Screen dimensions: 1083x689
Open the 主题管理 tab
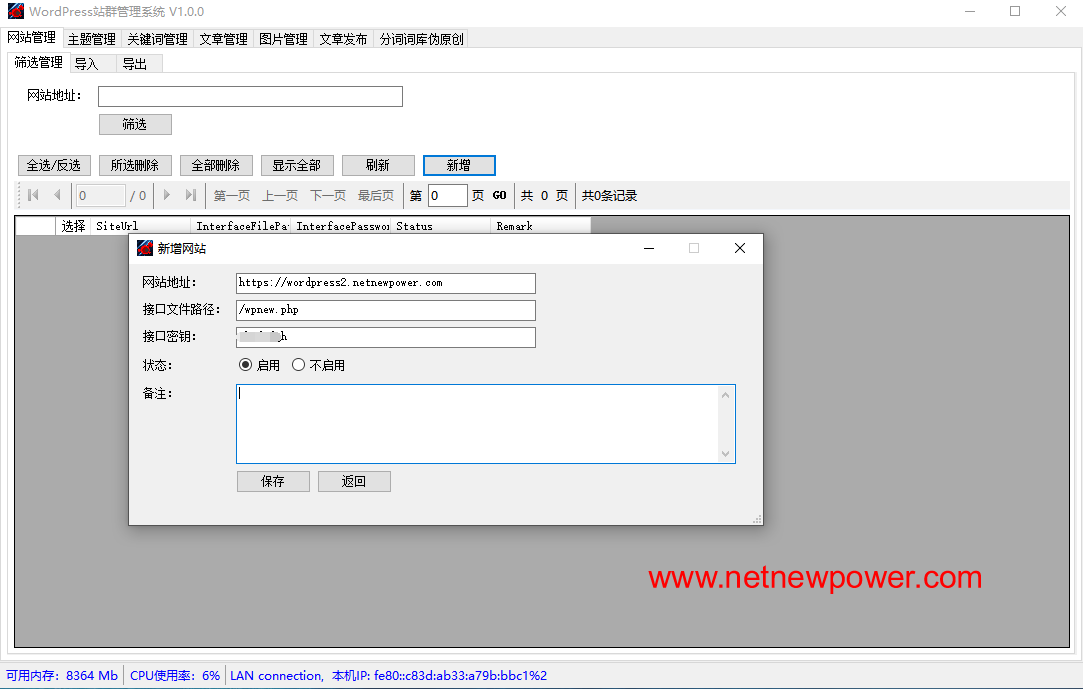tap(92, 39)
